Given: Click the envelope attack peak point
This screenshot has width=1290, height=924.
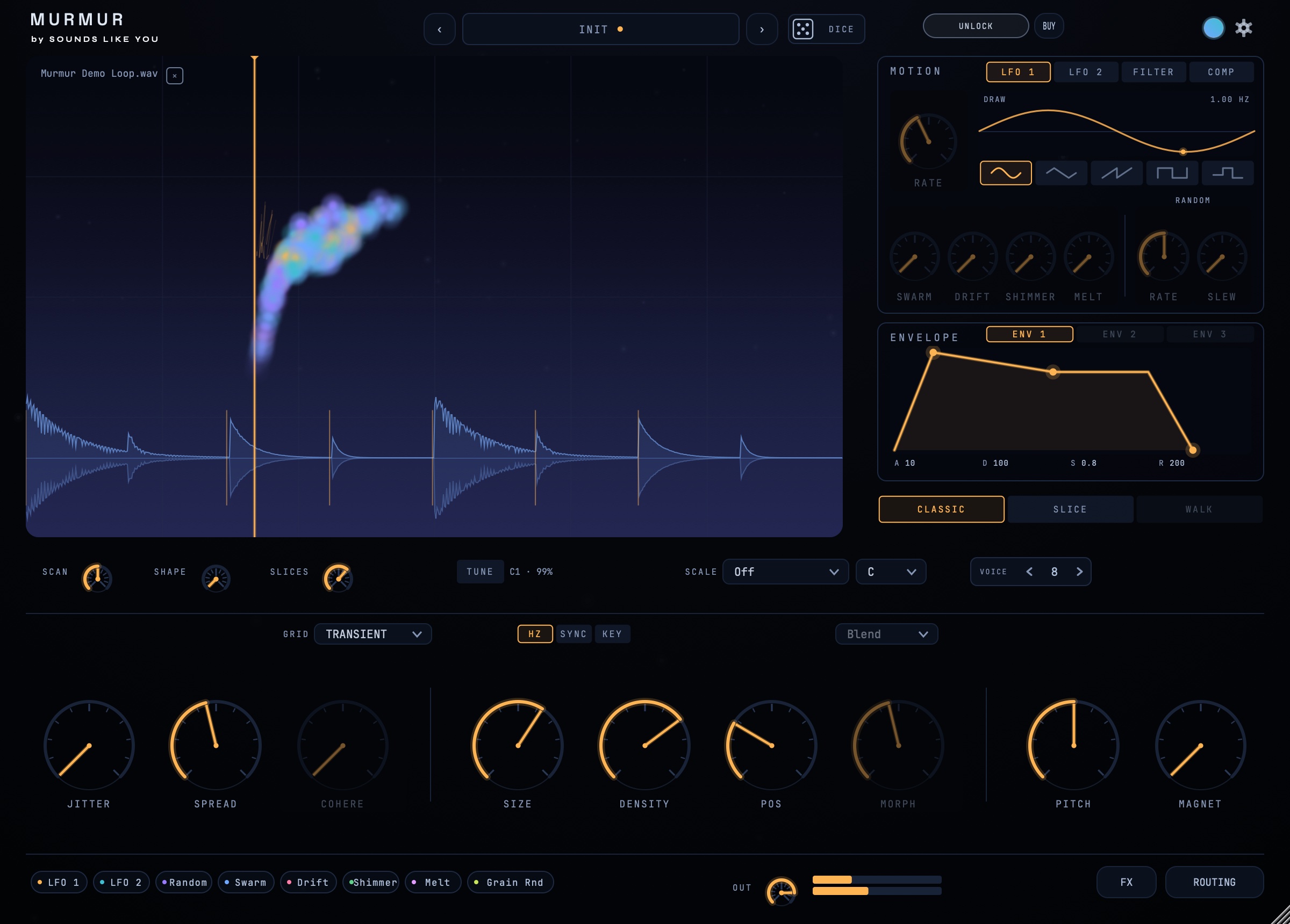Looking at the screenshot, I should click(x=933, y=353).
